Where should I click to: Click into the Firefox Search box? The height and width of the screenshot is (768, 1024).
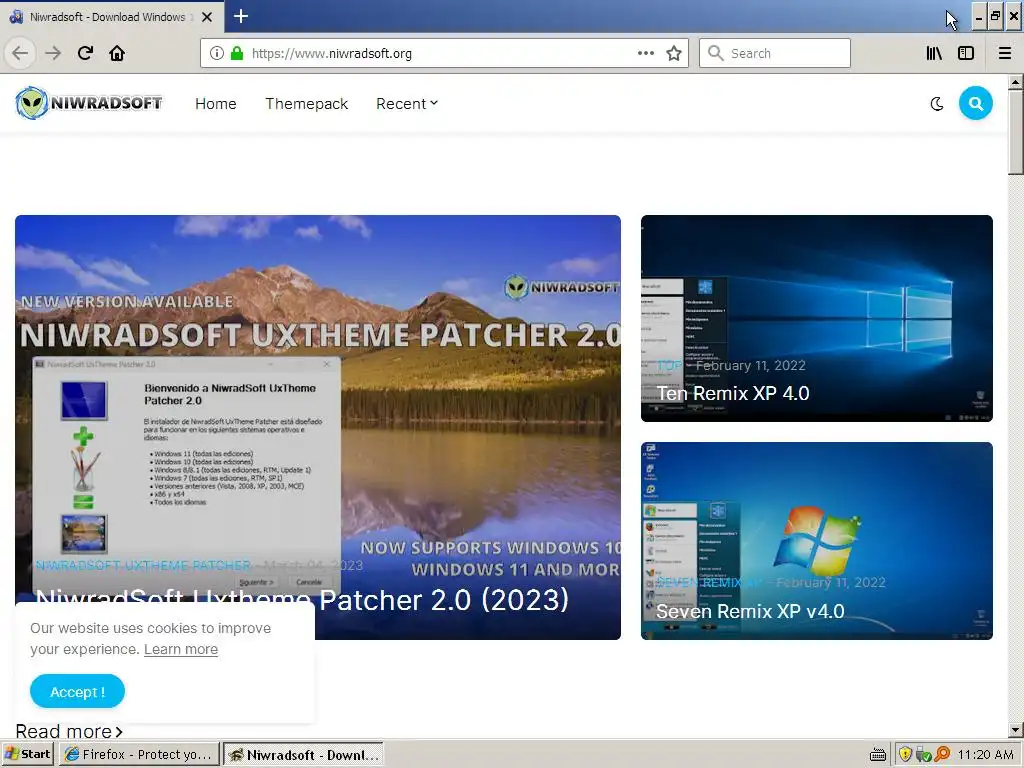pyautogui.click(x=775, y=53)
